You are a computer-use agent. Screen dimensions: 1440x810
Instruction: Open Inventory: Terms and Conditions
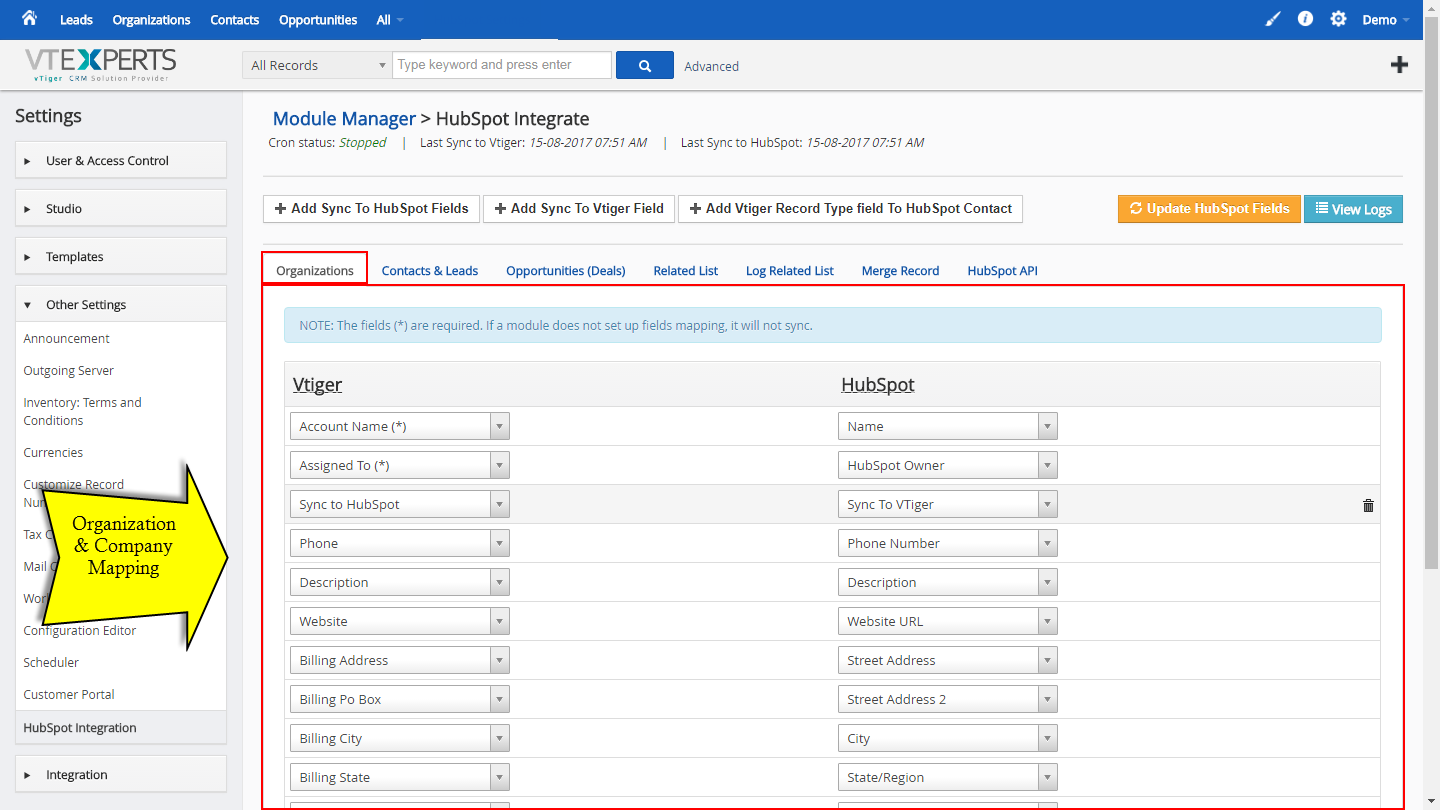(83, 411)
